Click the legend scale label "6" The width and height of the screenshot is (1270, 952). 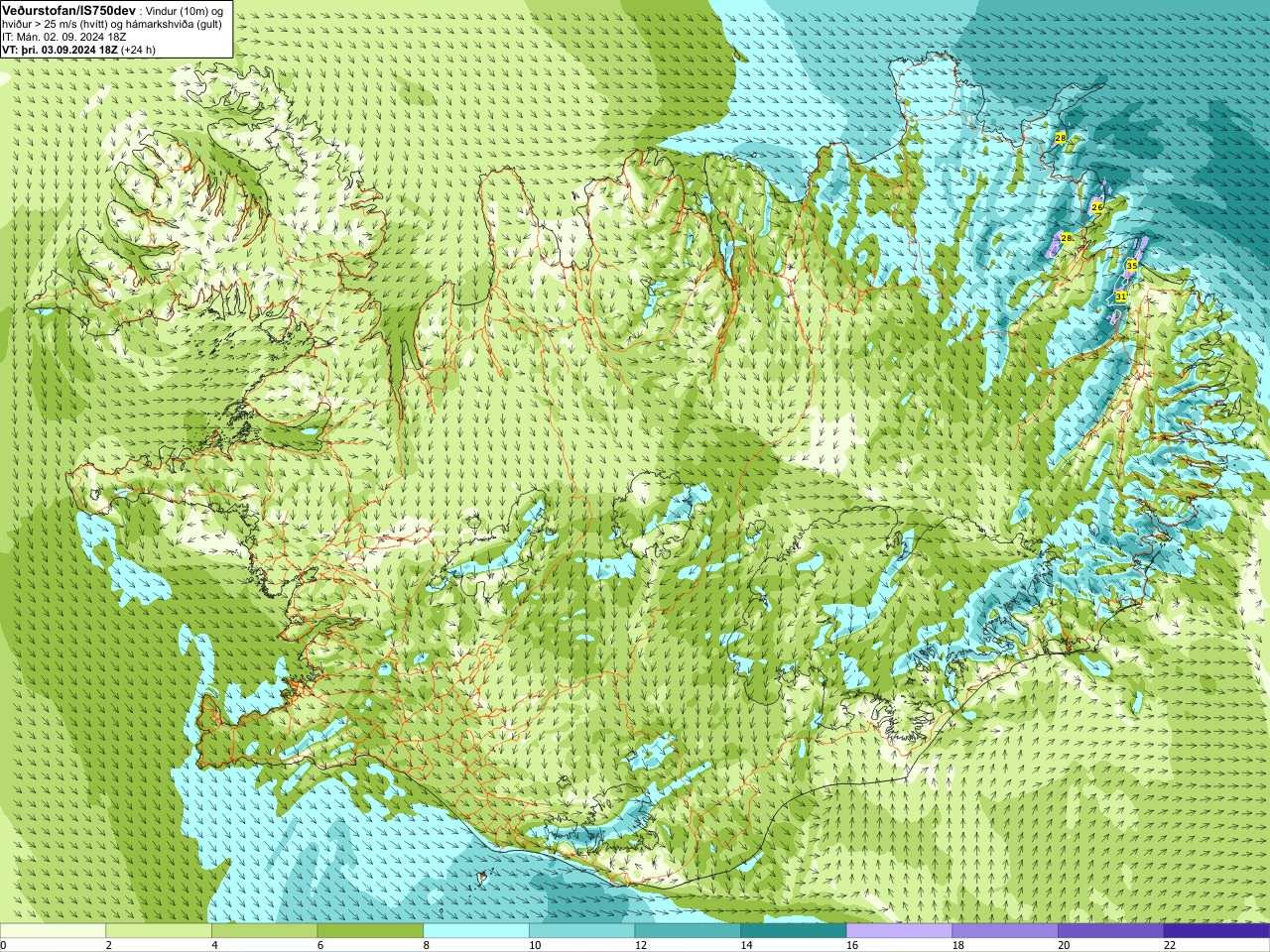click(320, 945)
